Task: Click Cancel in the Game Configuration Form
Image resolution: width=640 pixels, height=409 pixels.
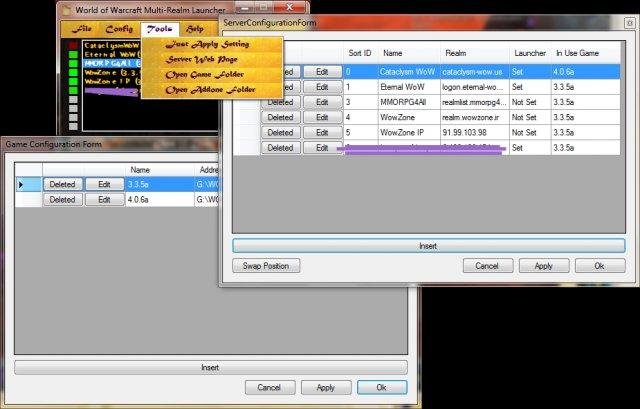Action: click(269, 387)
